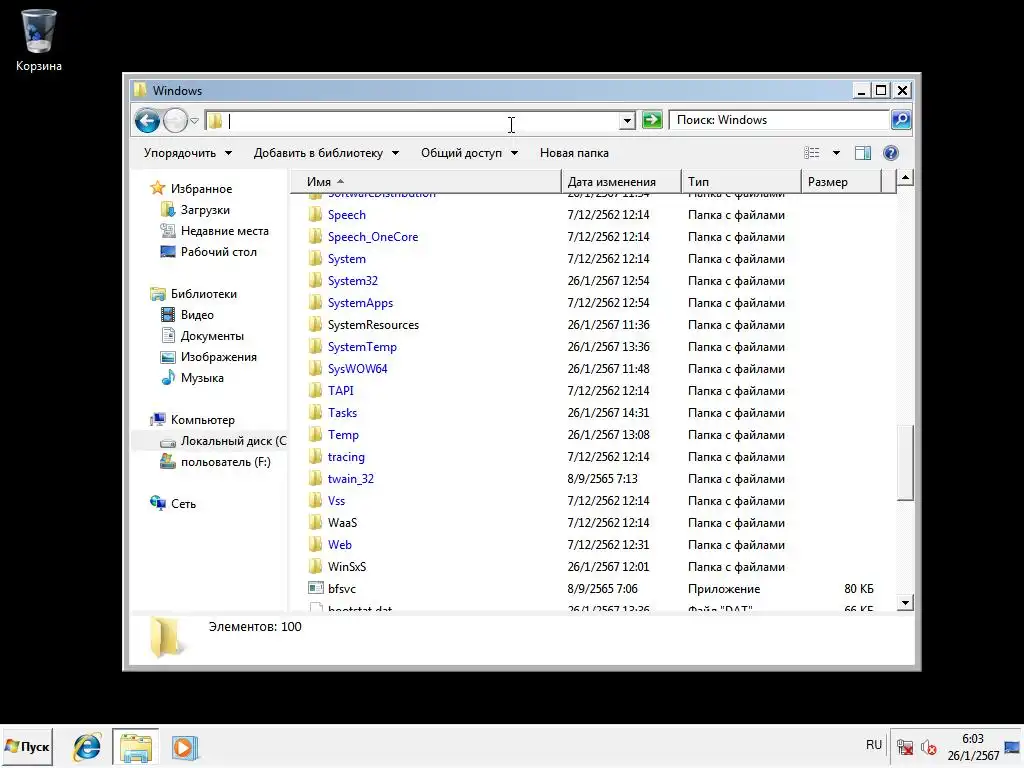
Task: Select the WaaS folder
Action: 342,522
